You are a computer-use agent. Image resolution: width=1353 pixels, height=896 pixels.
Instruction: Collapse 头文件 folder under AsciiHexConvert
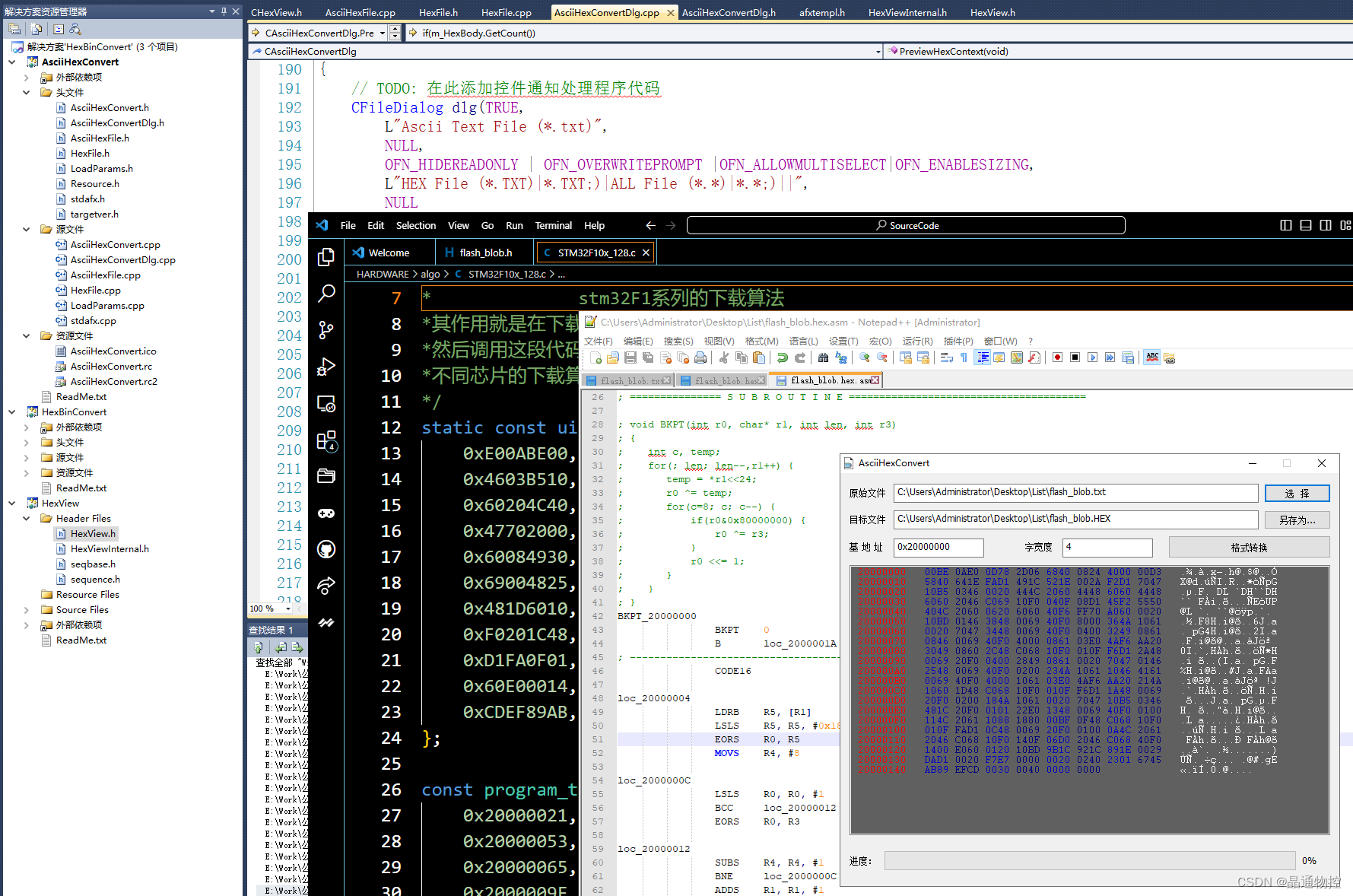click(27, 93)
